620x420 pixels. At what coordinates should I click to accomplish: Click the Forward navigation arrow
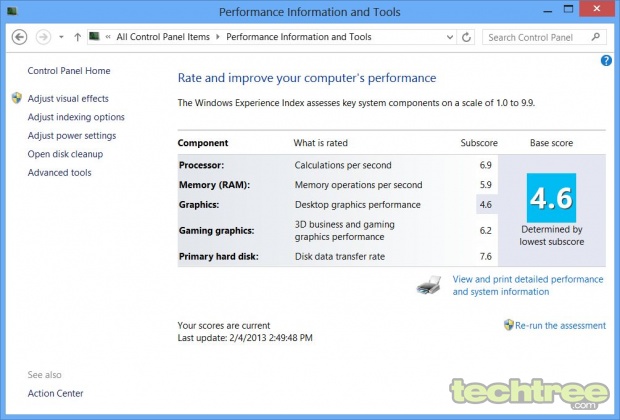pos(43,37)
